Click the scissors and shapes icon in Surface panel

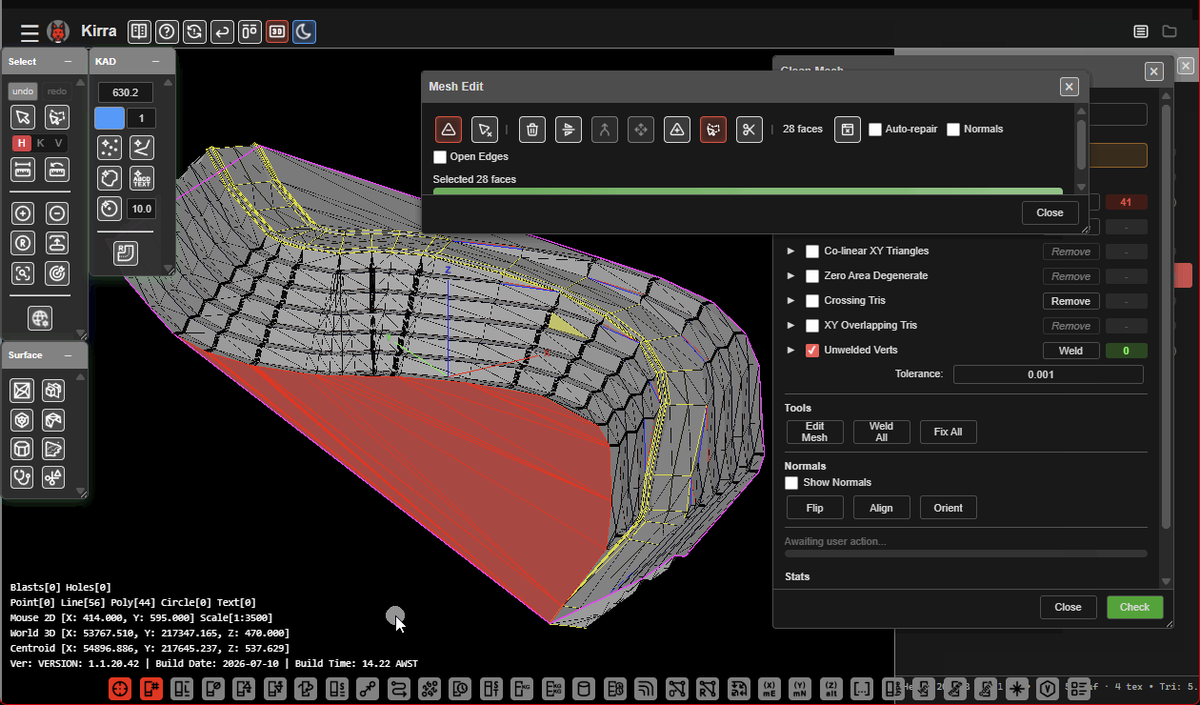tap(53, 478)
